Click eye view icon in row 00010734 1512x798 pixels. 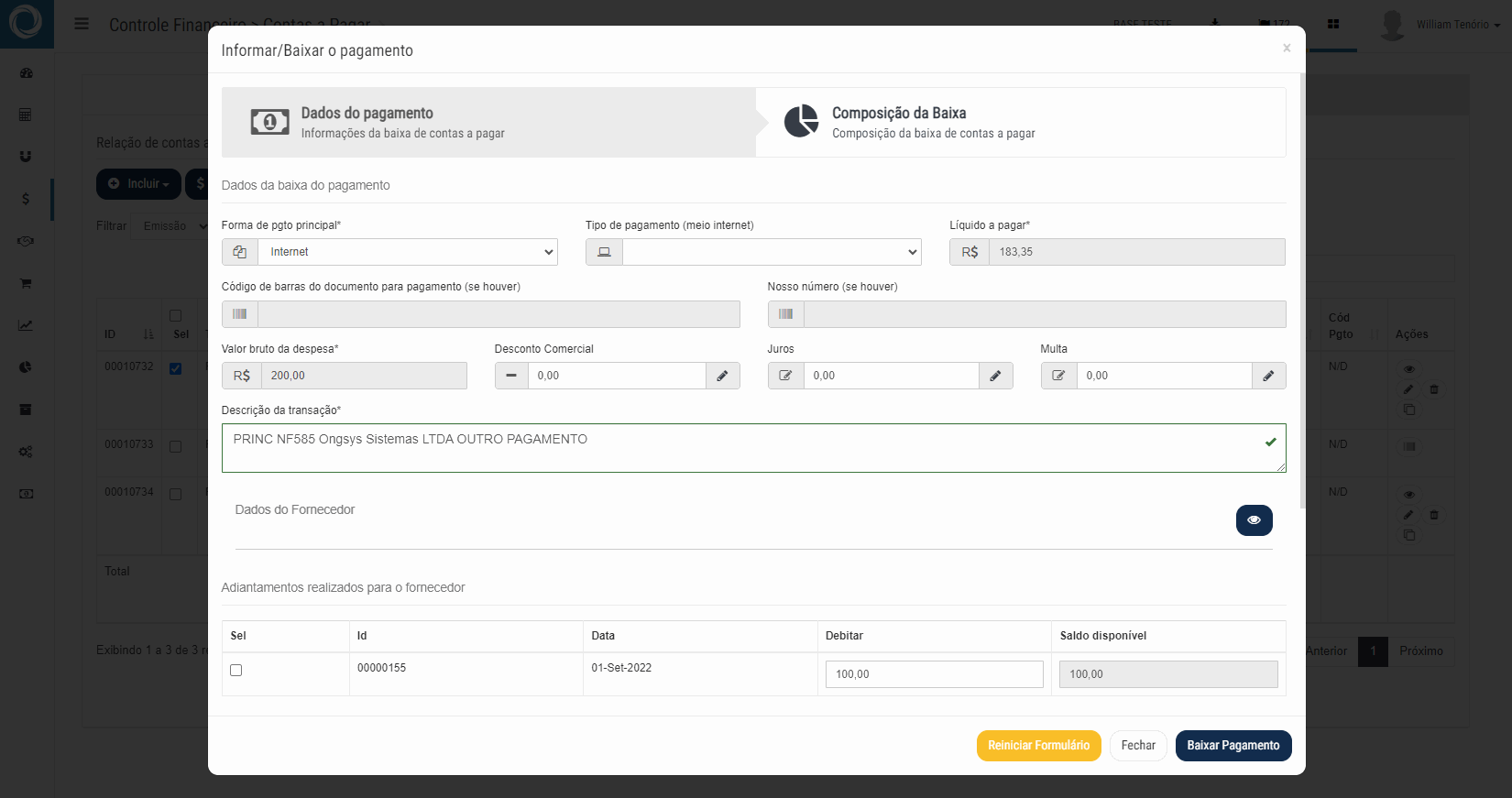1408,495
